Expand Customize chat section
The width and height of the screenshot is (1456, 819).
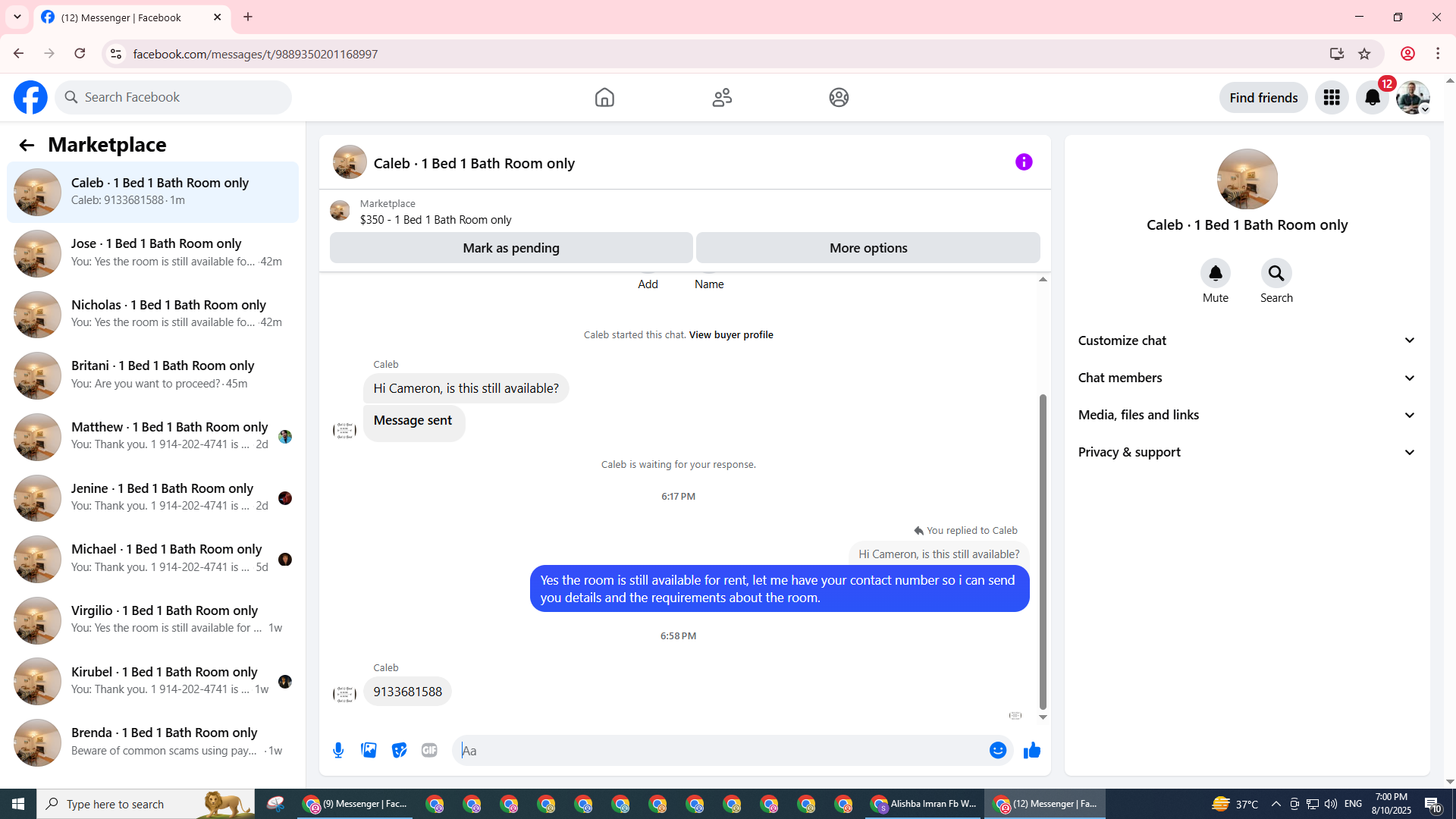(1247, 340)
